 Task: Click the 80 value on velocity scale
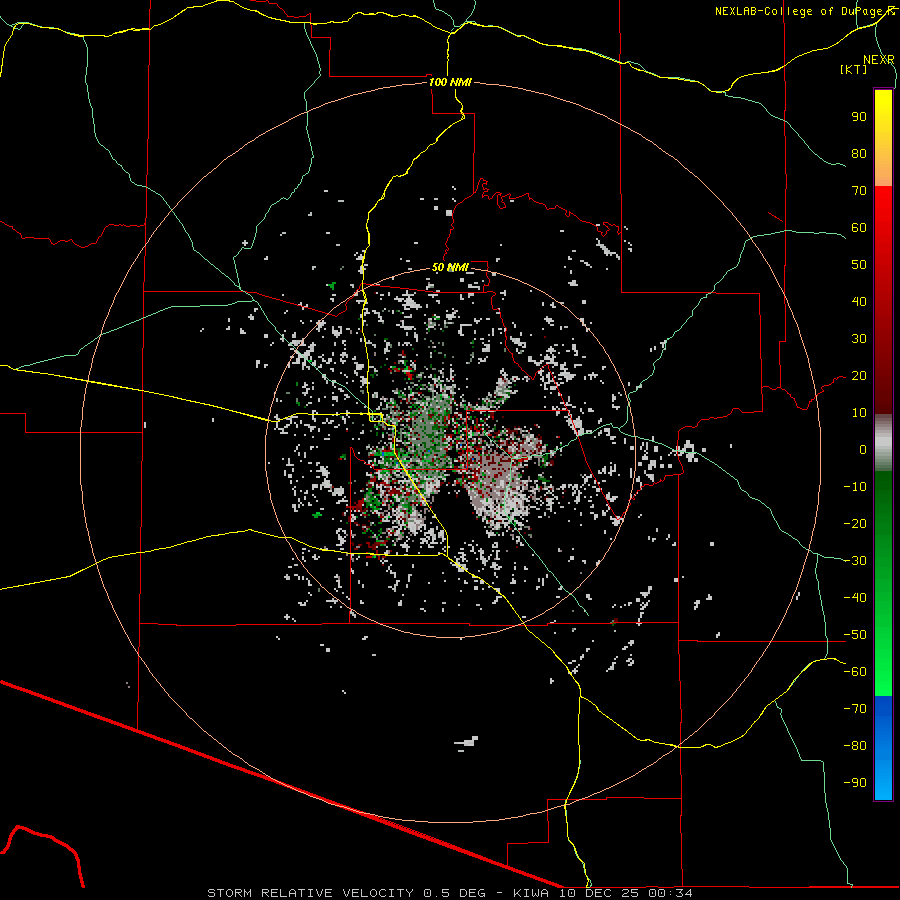859,153
